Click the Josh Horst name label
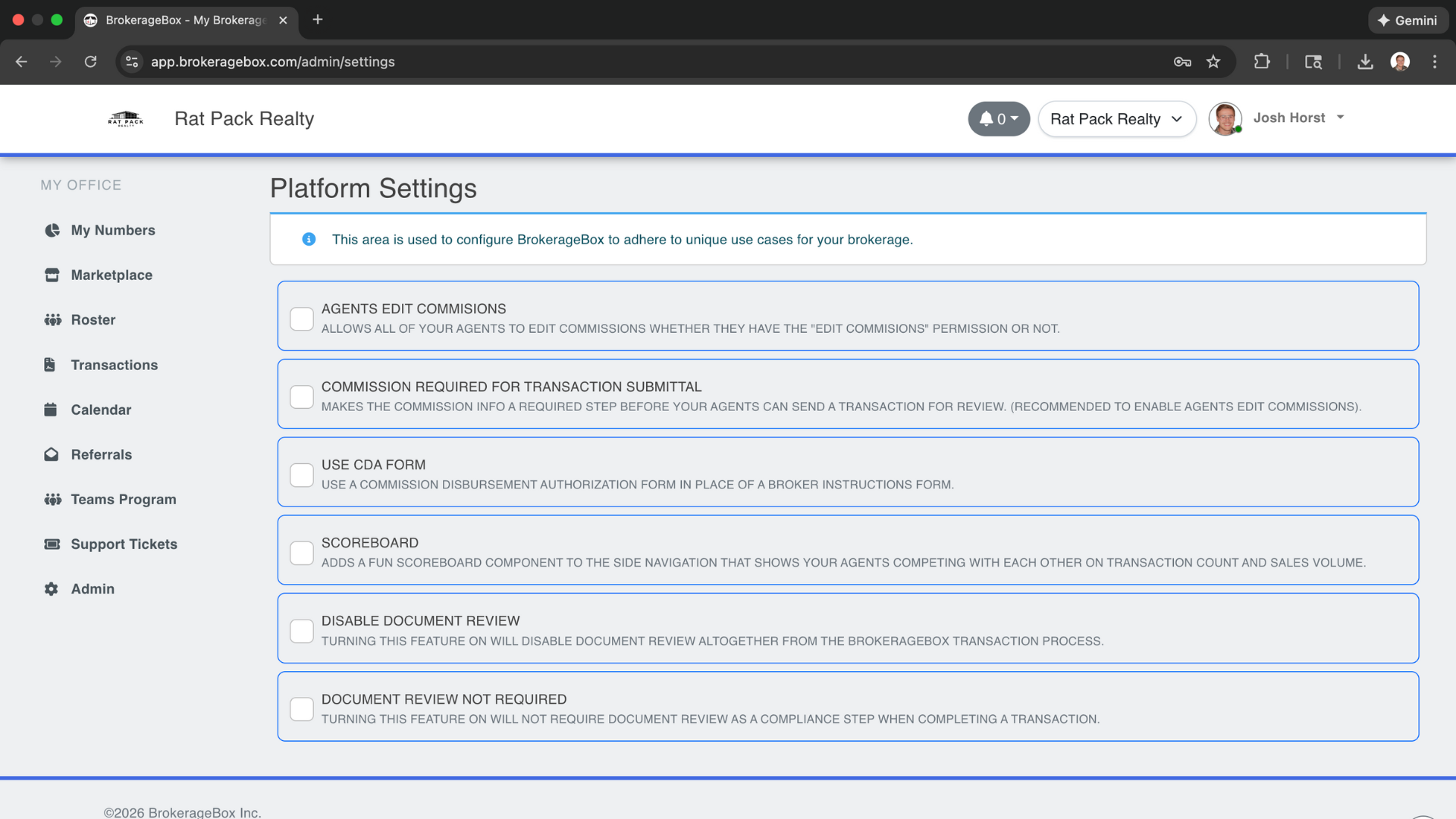The image size is (1456, 819). pyautogui.click(x=1289, y=118)
